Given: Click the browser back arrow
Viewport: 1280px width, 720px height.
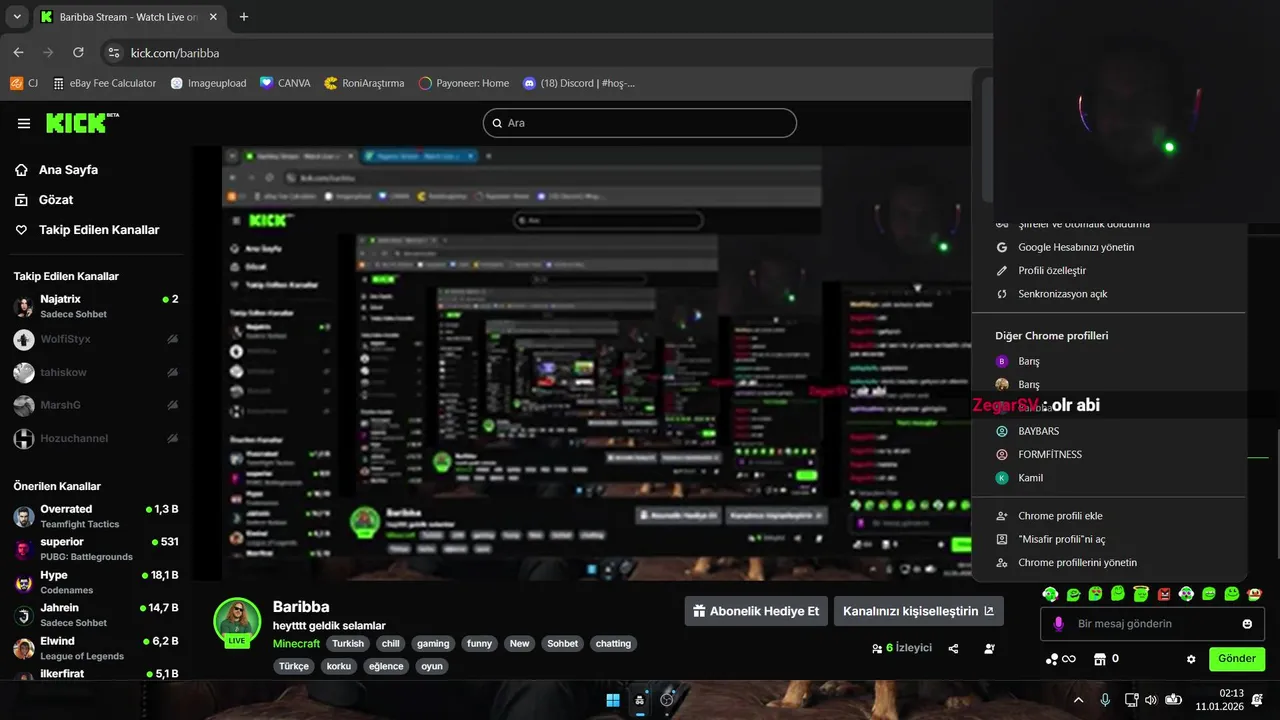Looking at the screenshot, I should 18,52.
